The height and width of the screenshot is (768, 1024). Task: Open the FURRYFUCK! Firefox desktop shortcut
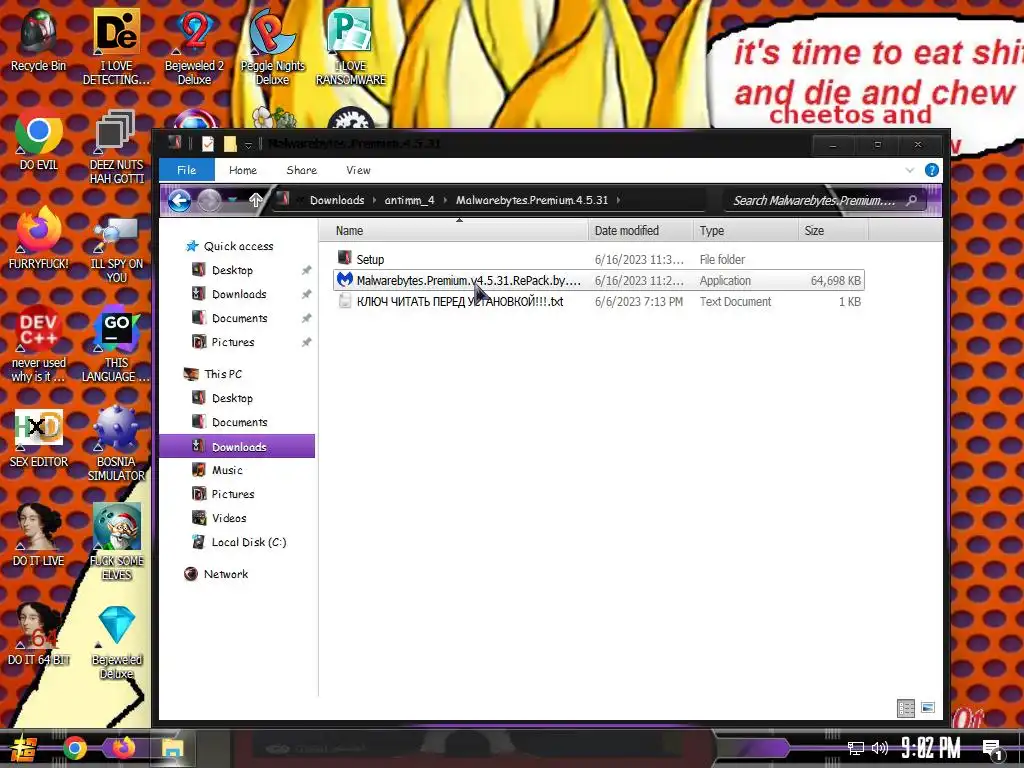(x=38, y=238)
